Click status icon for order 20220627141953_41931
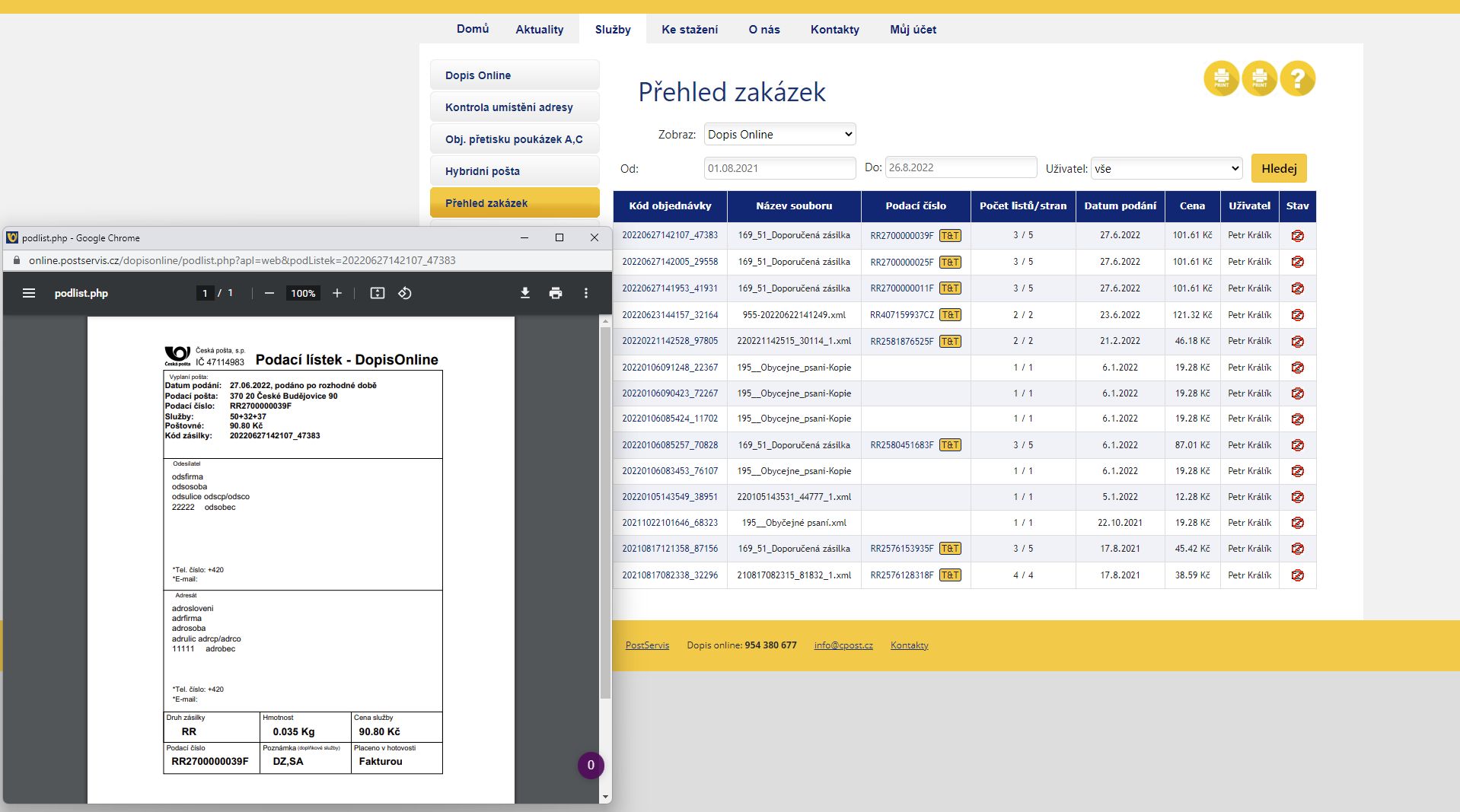1460x812 pixels. 1298,288
